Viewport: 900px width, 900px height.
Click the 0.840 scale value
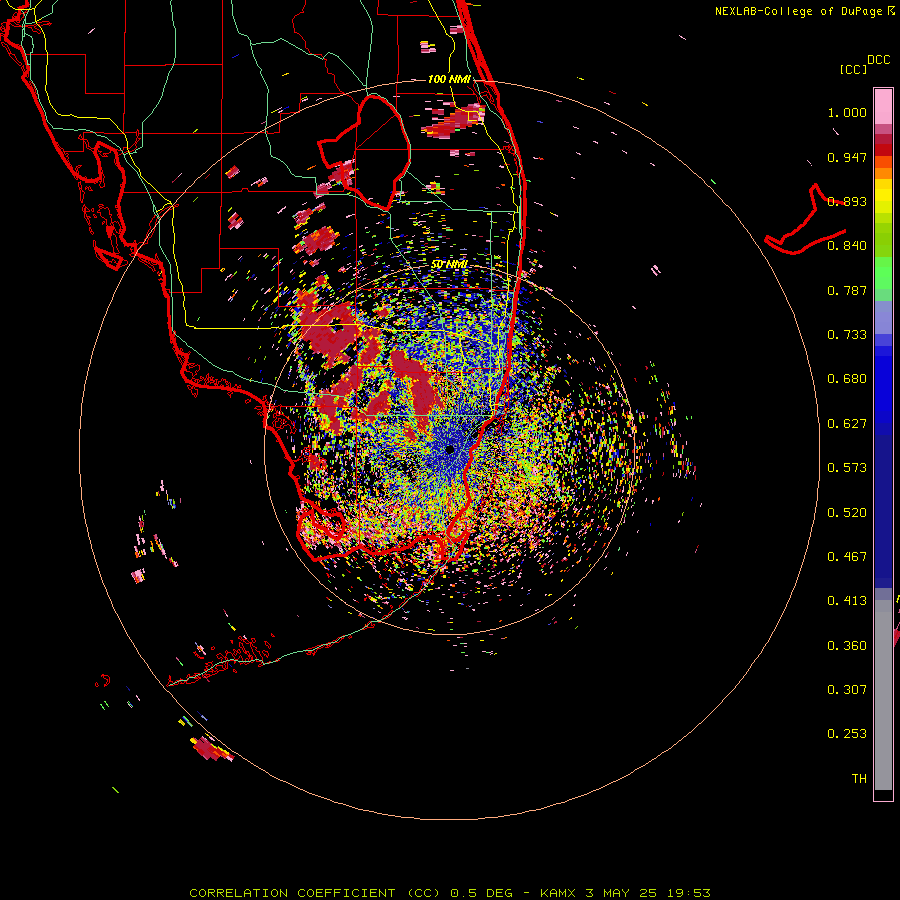[x=847, y=246]
